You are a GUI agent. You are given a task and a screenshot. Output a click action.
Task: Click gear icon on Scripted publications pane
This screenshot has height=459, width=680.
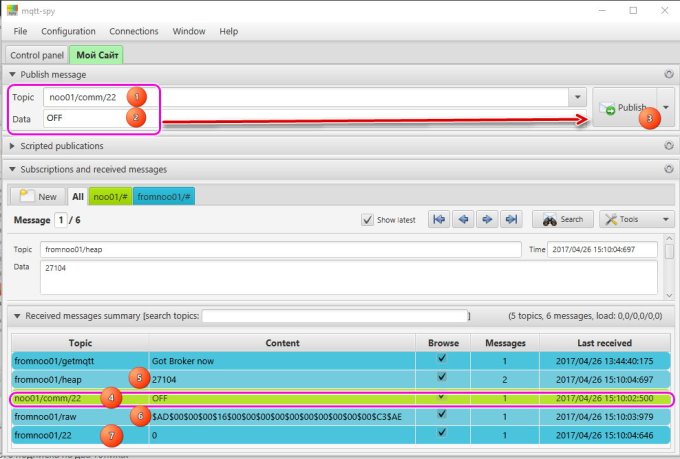point(668,146)
